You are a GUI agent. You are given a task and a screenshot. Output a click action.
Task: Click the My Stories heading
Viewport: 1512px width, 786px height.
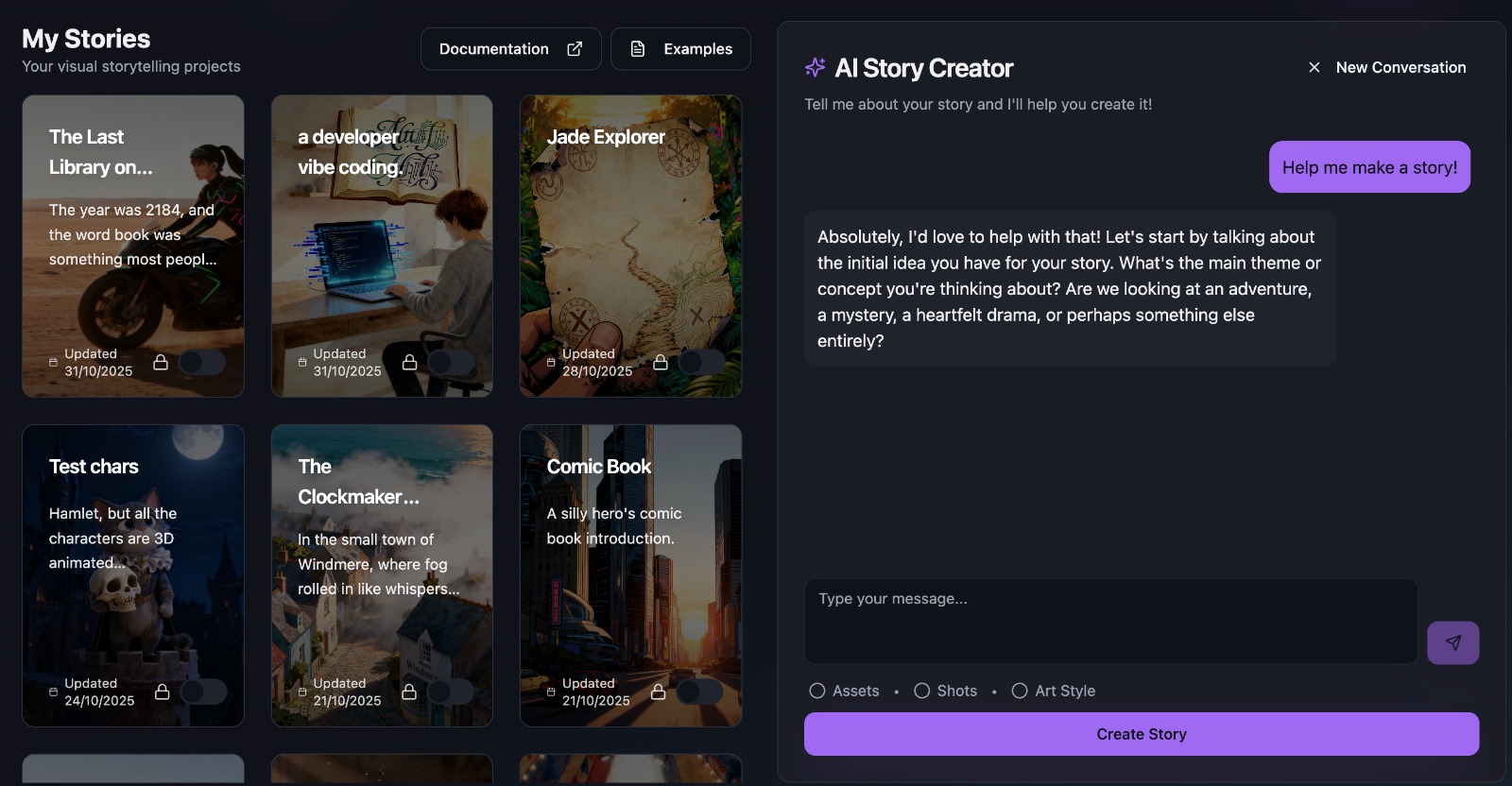pos(86,39)
